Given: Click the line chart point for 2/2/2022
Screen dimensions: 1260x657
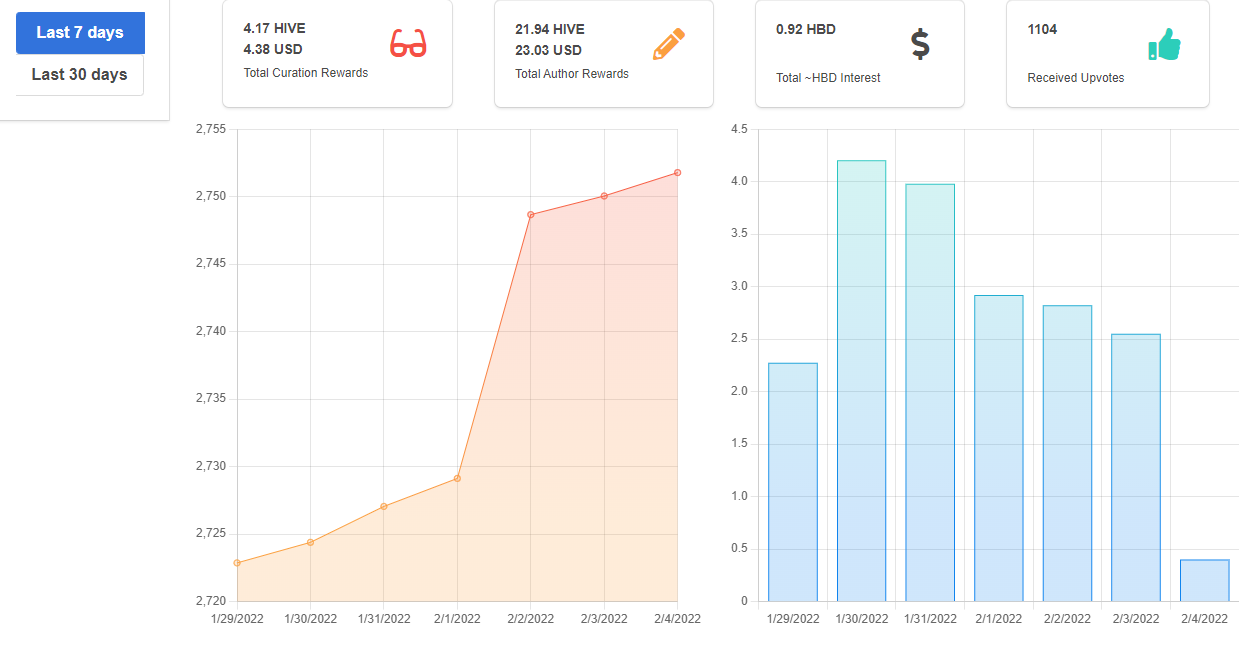Looking at the screenshot, I should (x=531, y=214).
